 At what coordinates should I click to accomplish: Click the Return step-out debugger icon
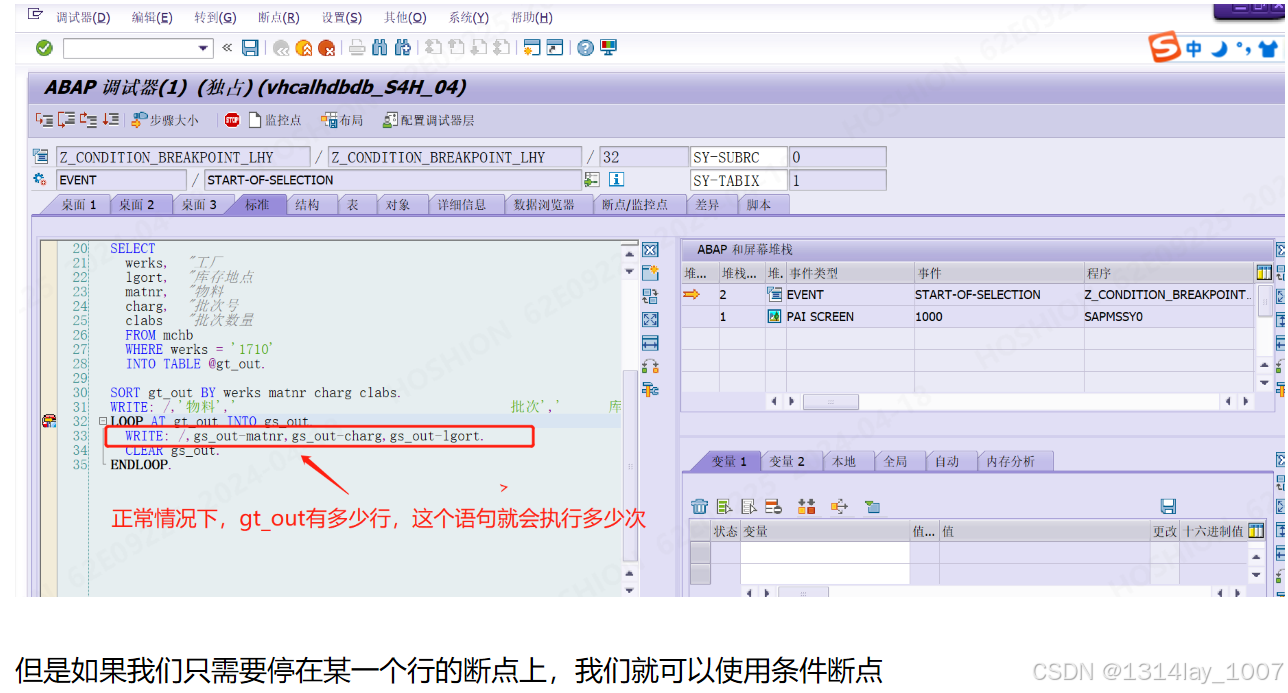88,120
